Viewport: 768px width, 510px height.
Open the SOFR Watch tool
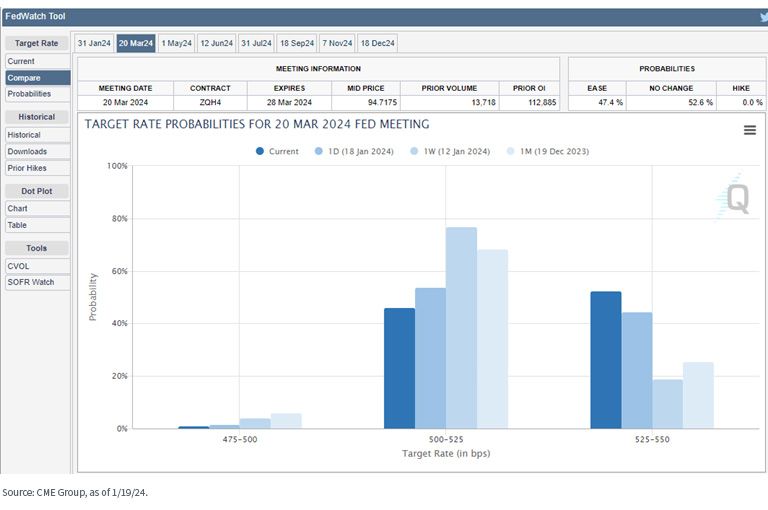38,282
